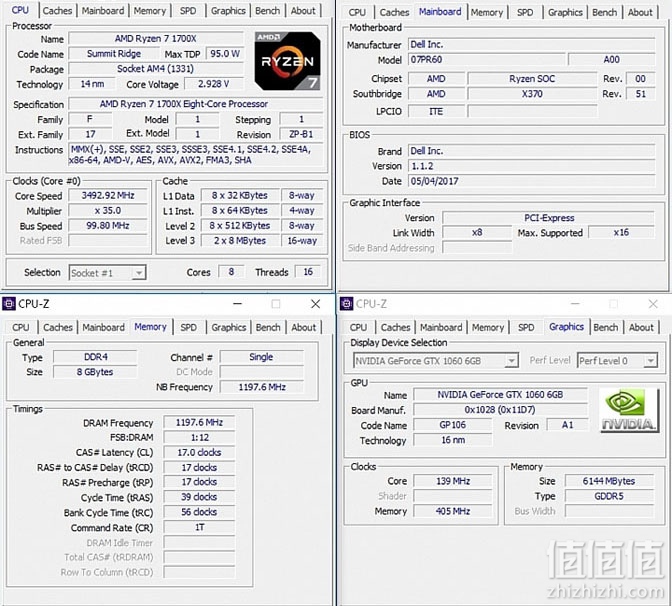The height and width of the screenshot is (606, 672).
Task: Choose SPD tab in the Graphics window
Action: tap(526, 327)
